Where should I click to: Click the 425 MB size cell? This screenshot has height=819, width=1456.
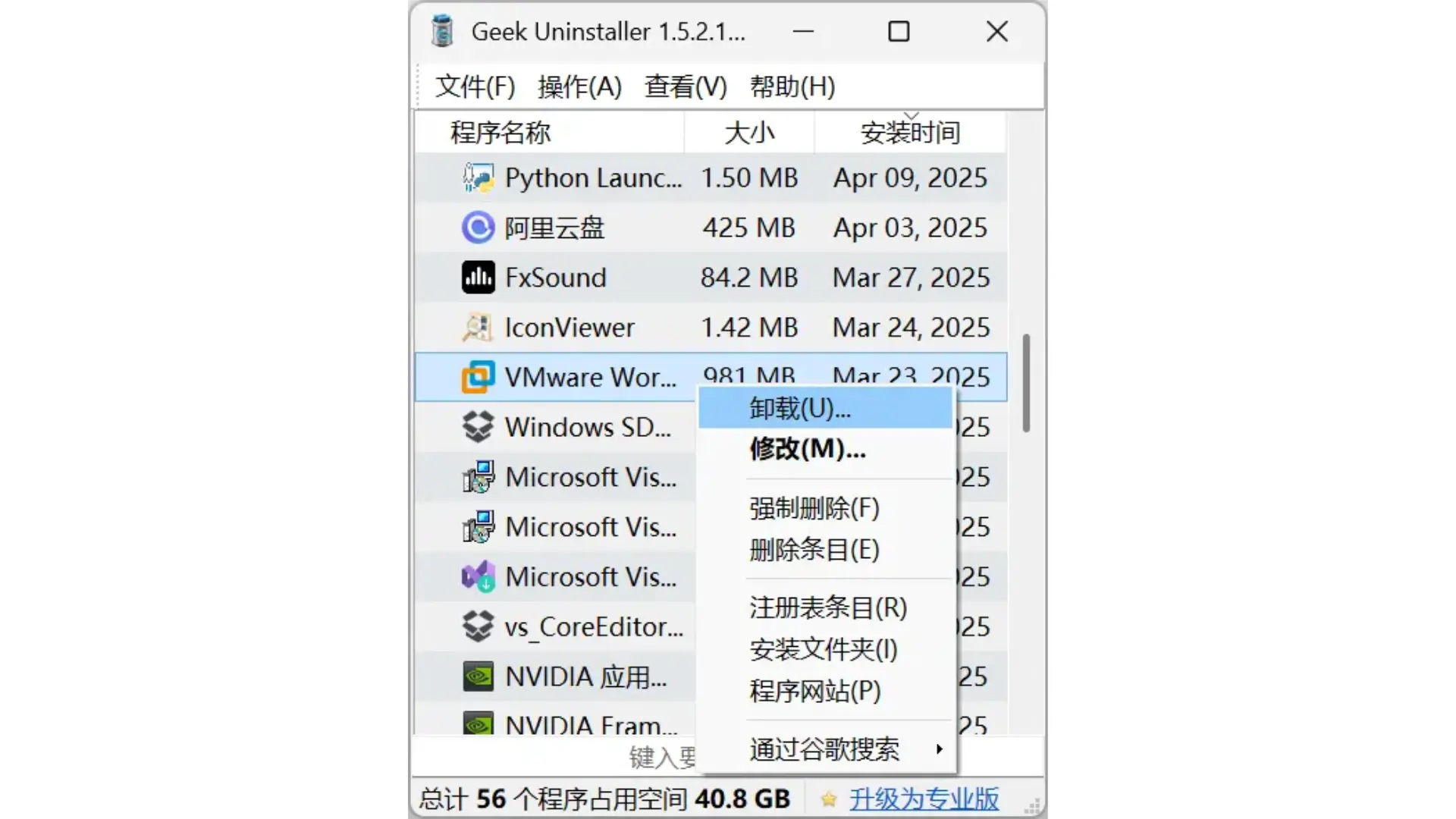pyautogui.click(x=749, y=228)
